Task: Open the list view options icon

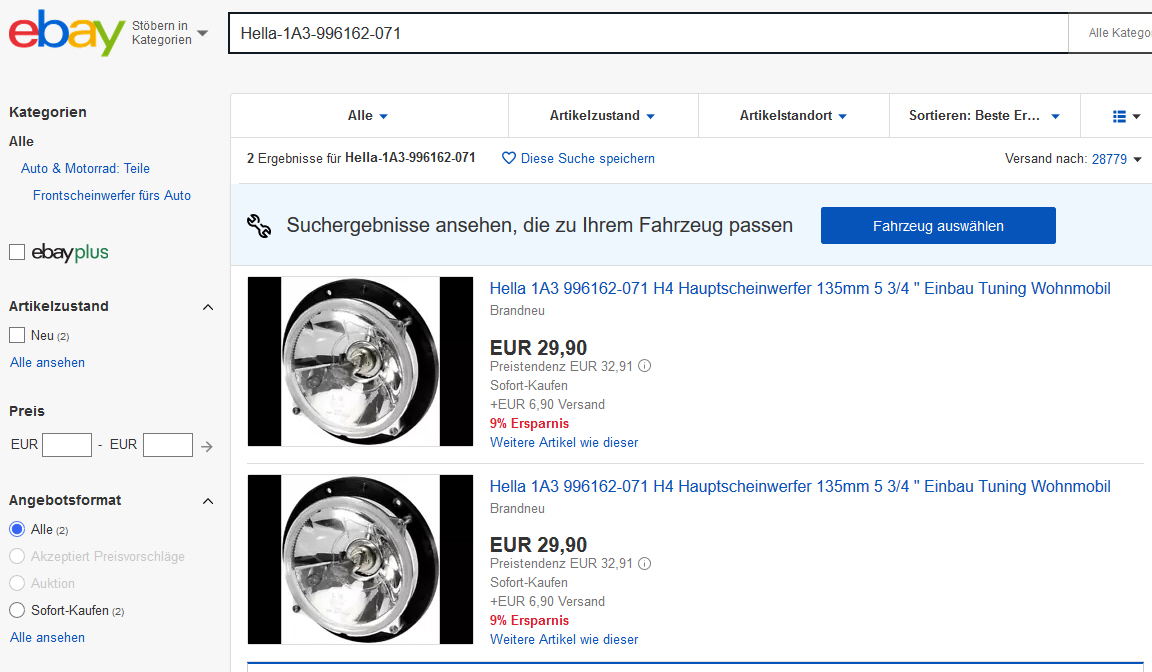Action: (x=1125, y=116)
